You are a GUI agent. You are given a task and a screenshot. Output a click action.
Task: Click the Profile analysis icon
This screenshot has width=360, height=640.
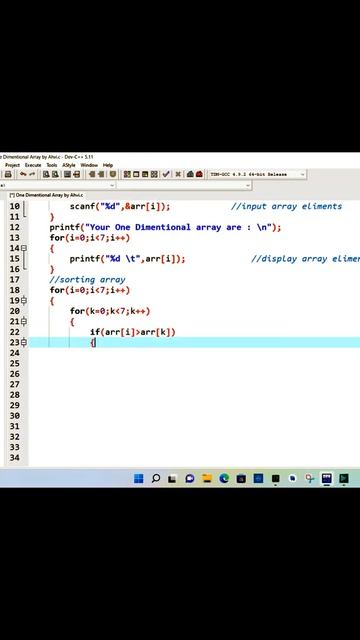click(190, 174)
